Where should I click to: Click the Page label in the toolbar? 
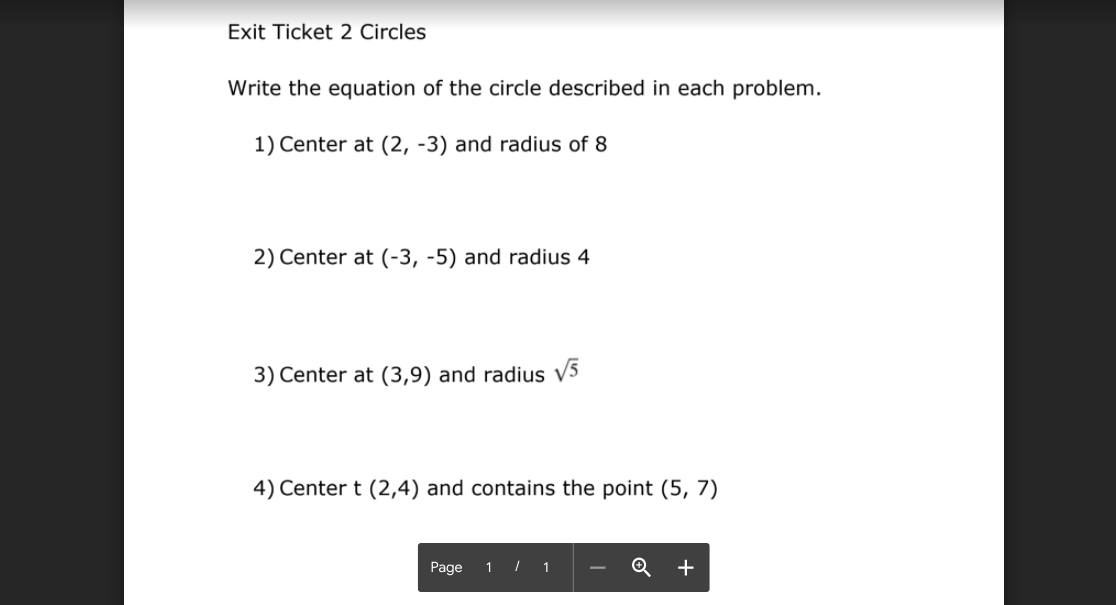point(446,567)
